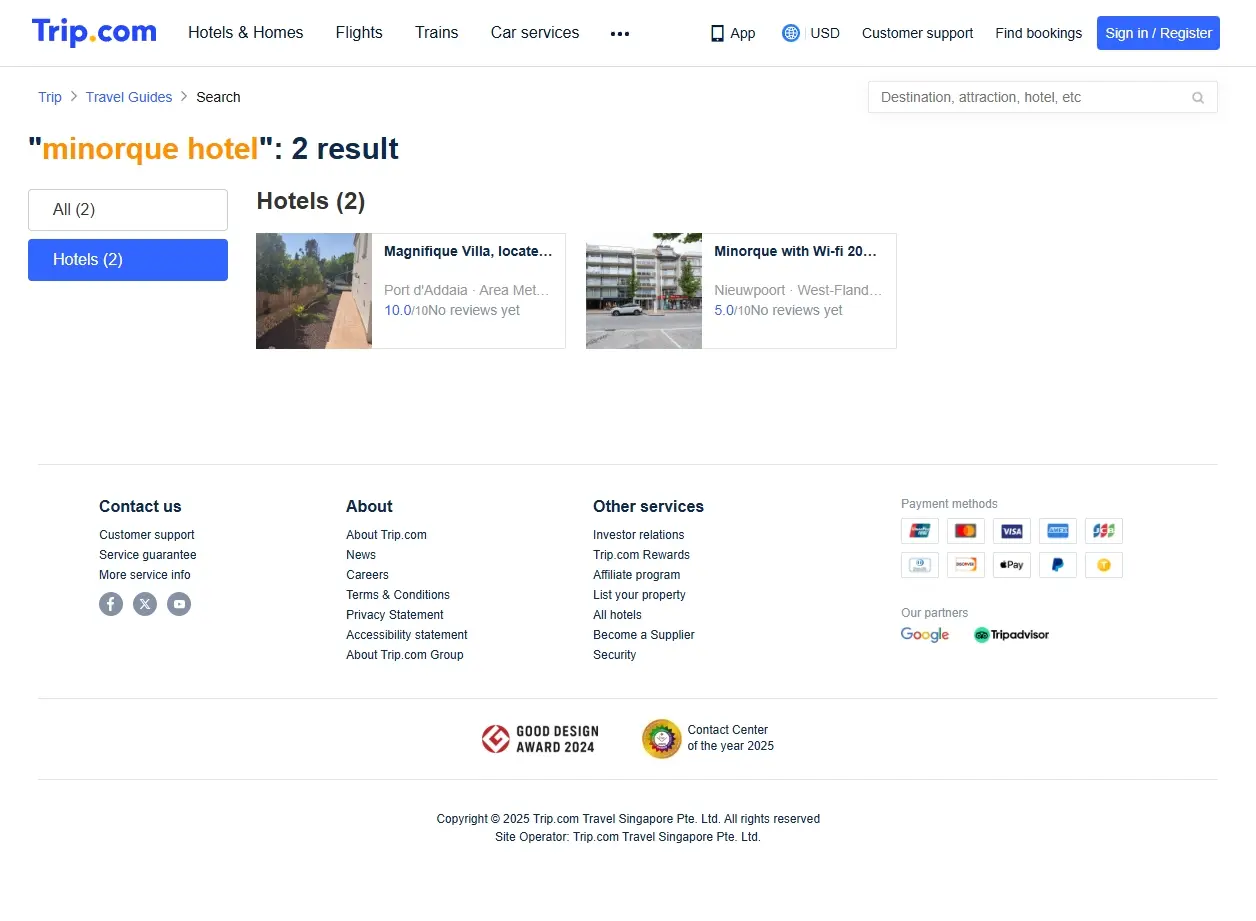
Task: Open All hotels footer link
Action: 617,615
